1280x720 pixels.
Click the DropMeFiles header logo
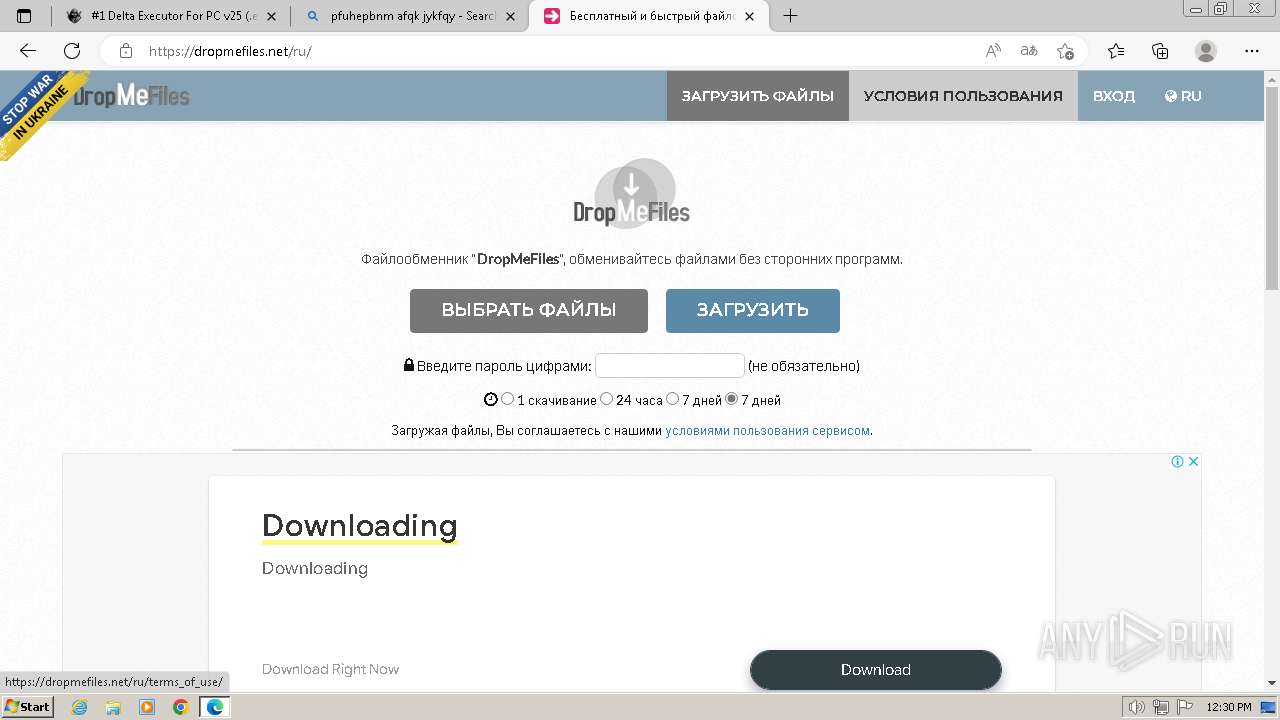point(131,96)
